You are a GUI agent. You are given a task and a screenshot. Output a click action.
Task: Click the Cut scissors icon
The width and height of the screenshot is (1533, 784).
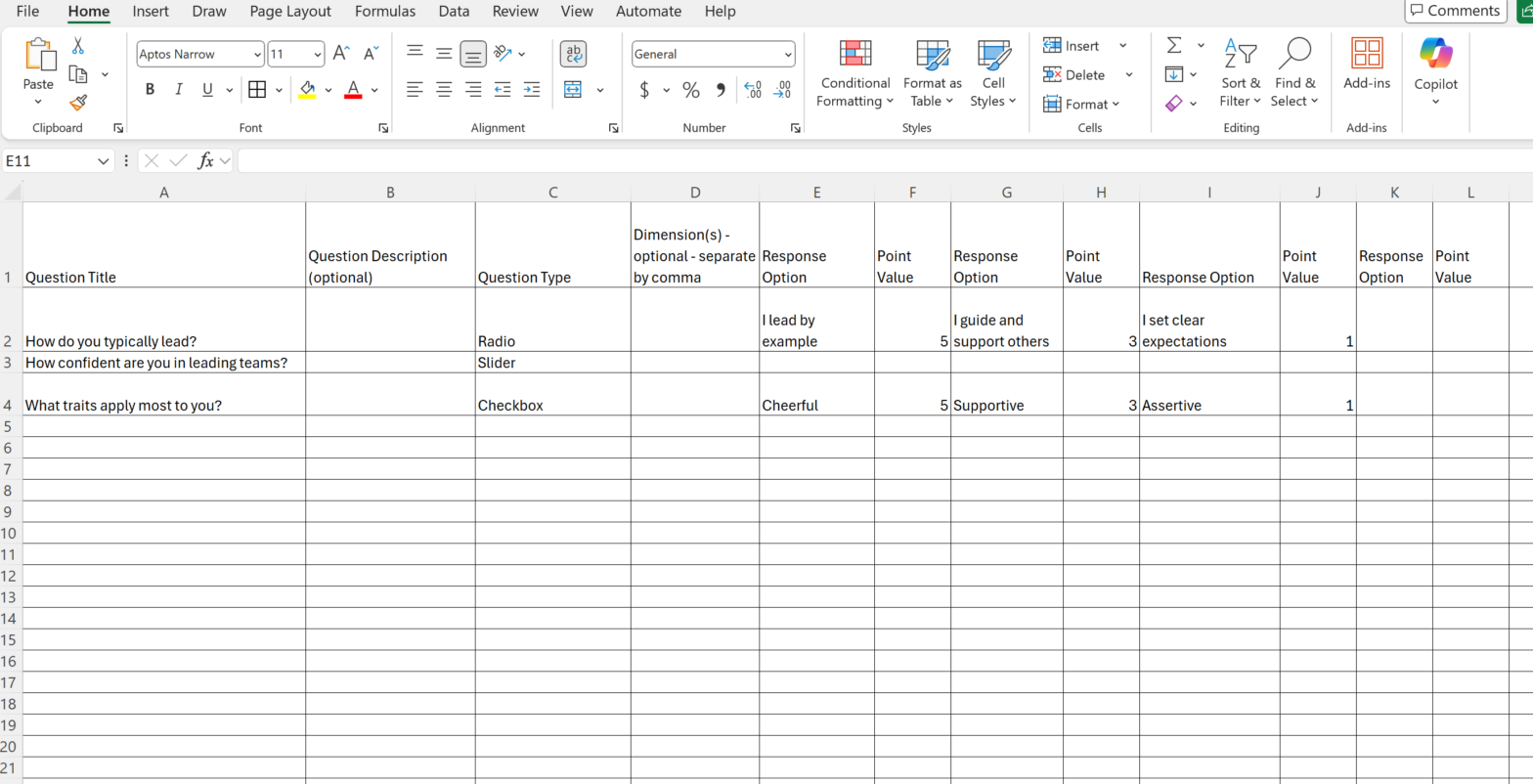(78, 46)
